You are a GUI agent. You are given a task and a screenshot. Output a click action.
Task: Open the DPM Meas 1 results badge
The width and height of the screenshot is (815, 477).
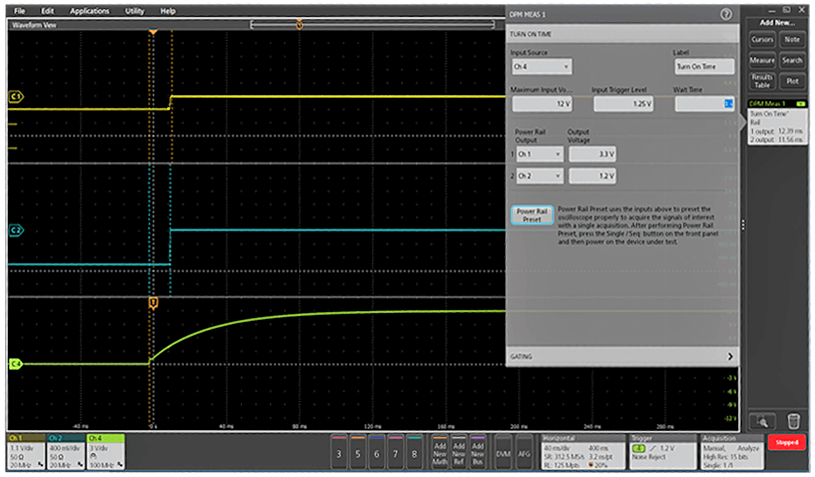coord(778,122)
